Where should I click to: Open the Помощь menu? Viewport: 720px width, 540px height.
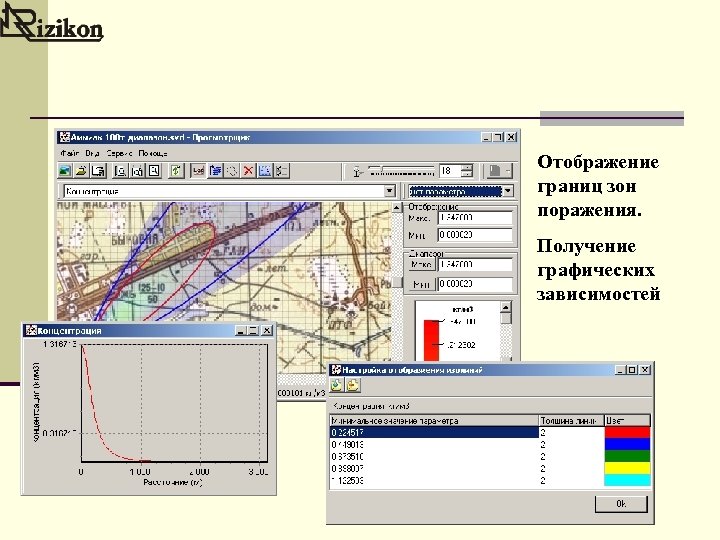pos(153,153)
